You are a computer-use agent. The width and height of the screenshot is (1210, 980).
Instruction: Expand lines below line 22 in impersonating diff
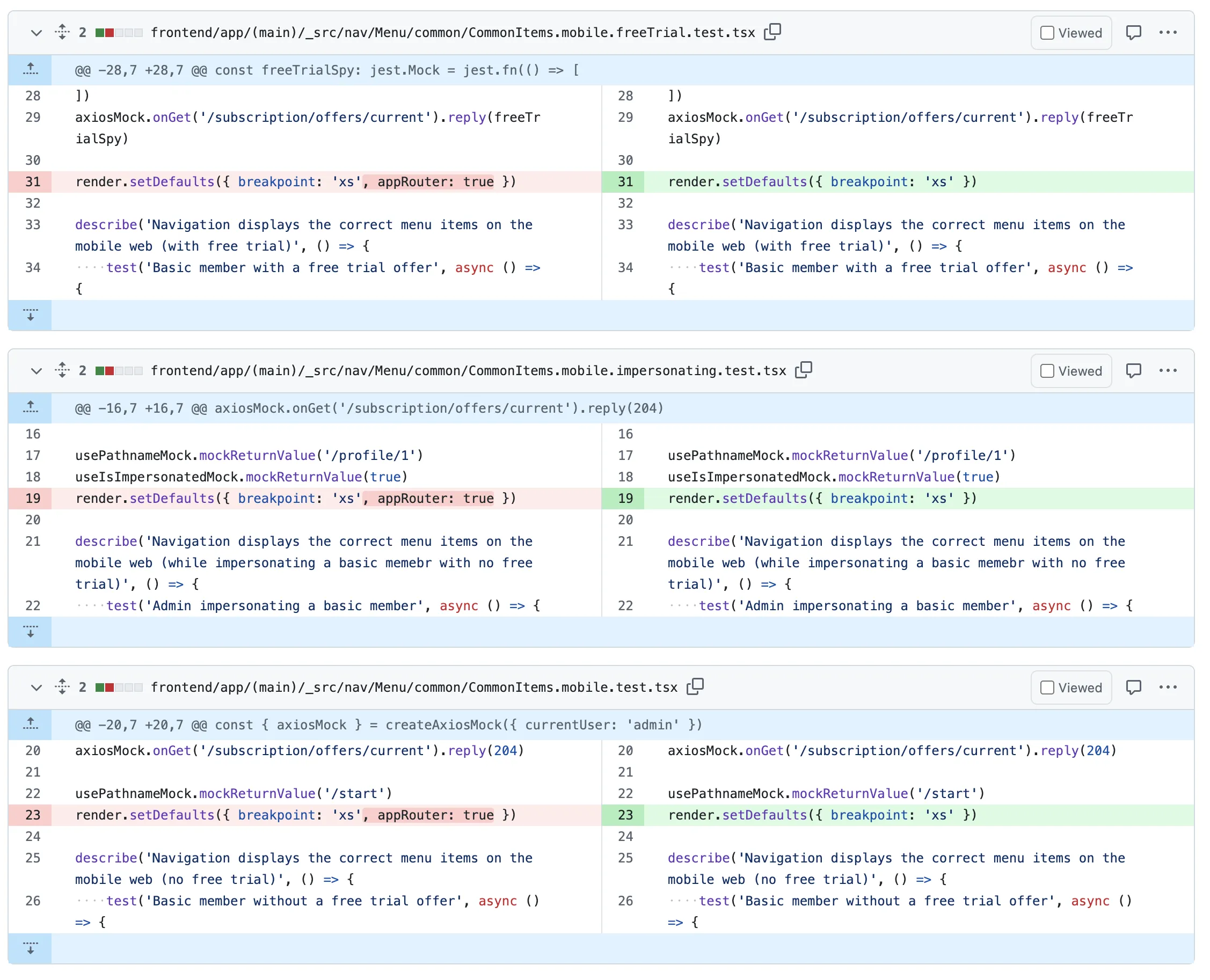[x=31, y=633]
